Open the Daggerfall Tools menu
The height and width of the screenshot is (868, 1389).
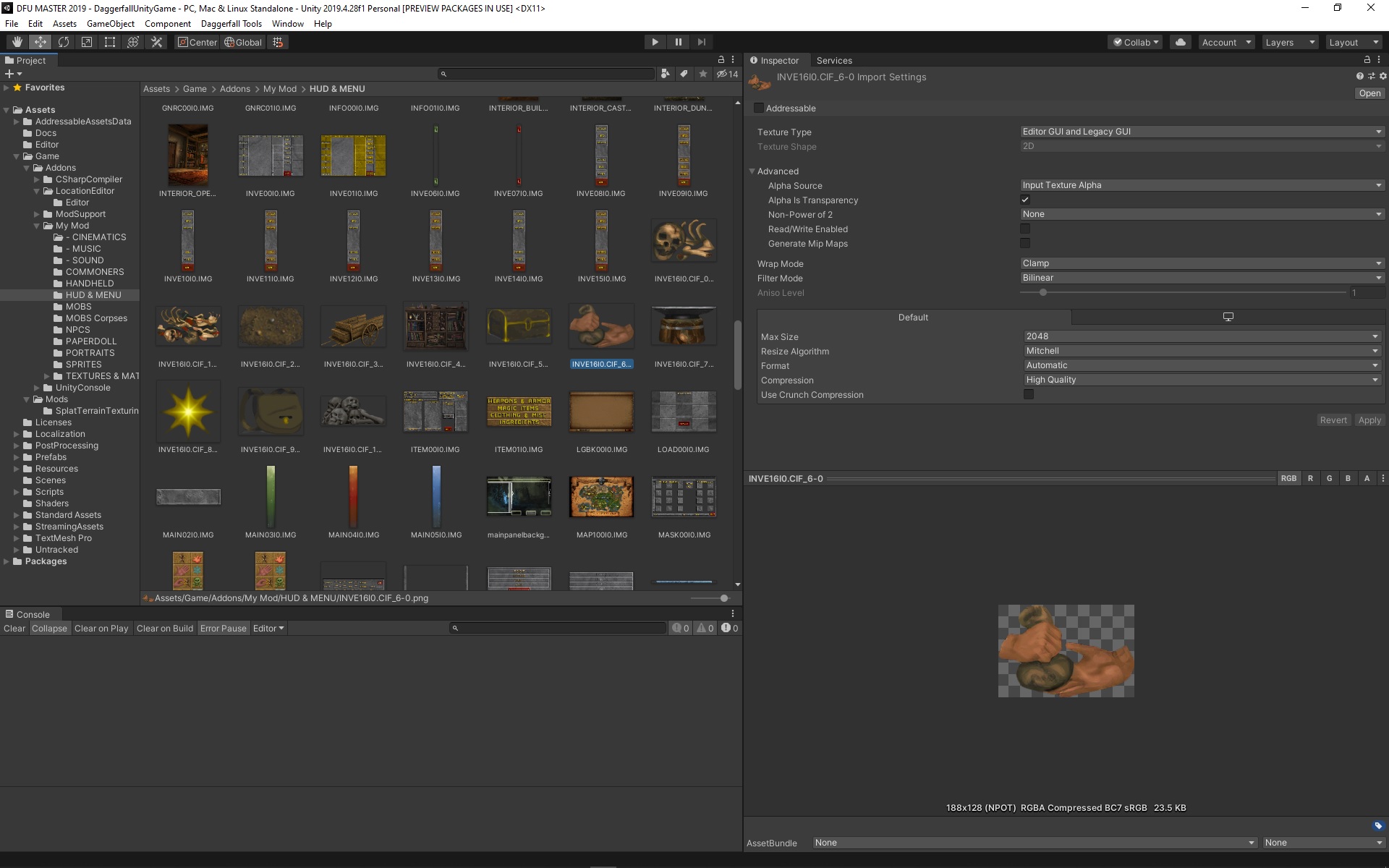(231, 24)
